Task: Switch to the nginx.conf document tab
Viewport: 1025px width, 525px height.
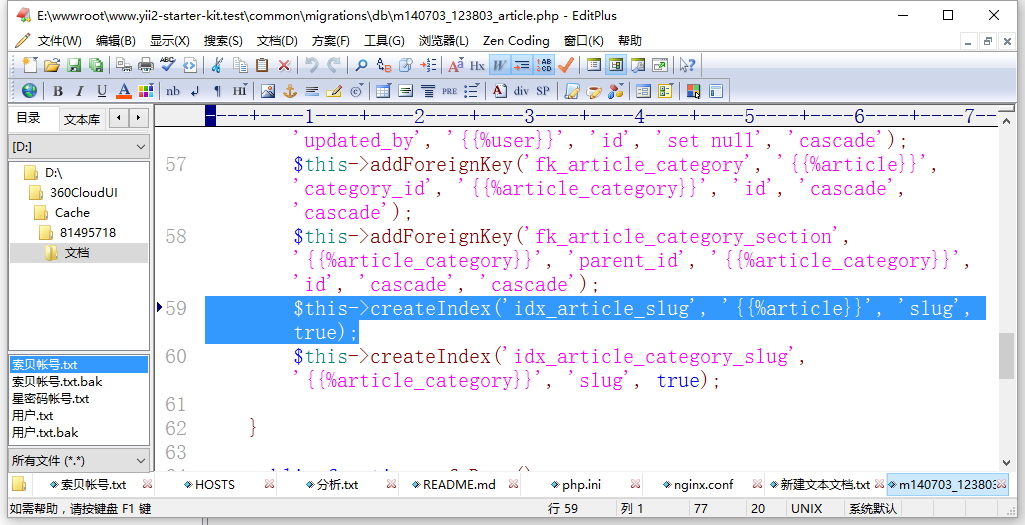Action: [702, 485]
